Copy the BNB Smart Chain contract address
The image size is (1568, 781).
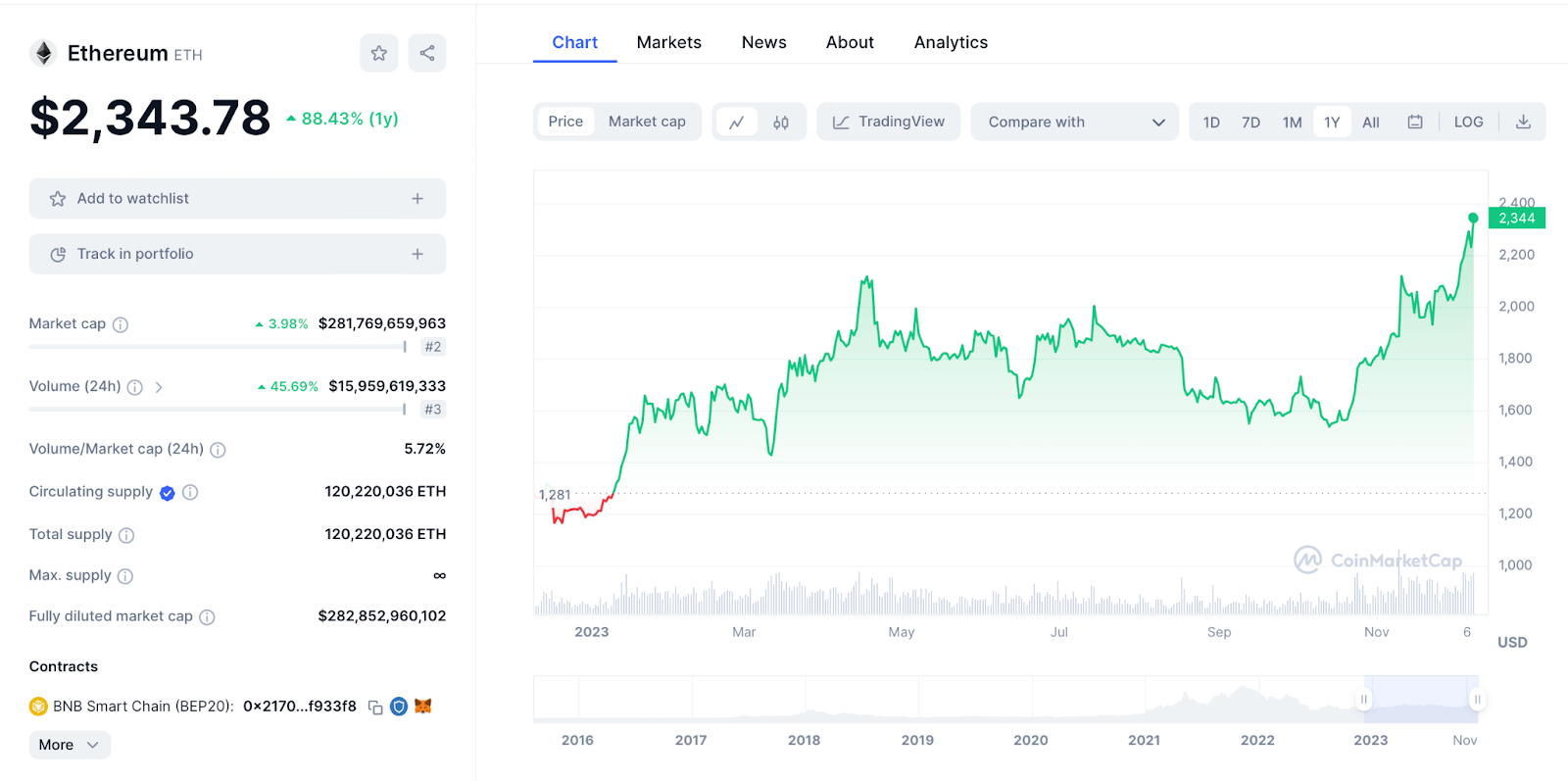[375, 708]
